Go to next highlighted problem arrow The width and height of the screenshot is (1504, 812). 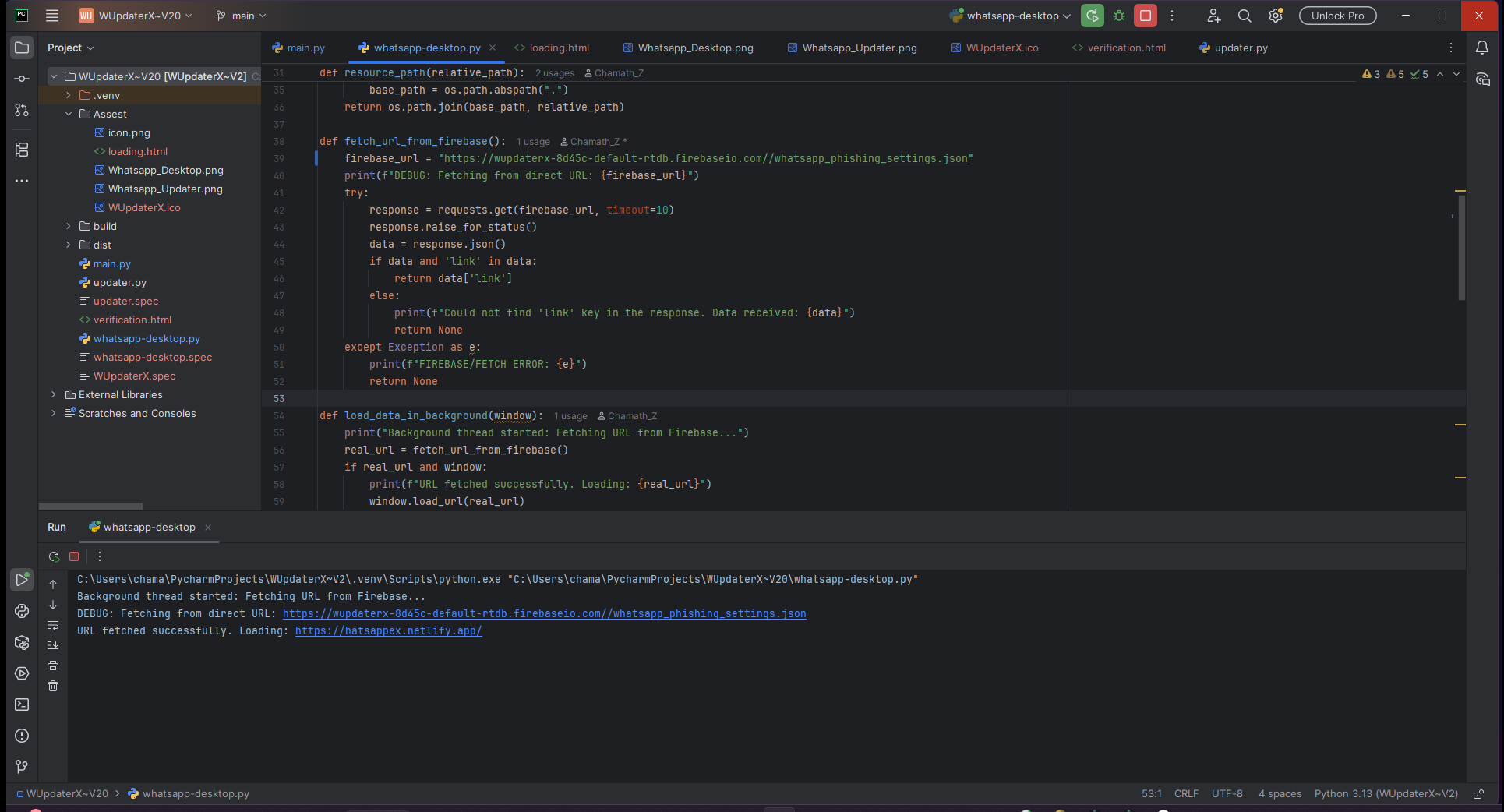[x=1456, y=74]
